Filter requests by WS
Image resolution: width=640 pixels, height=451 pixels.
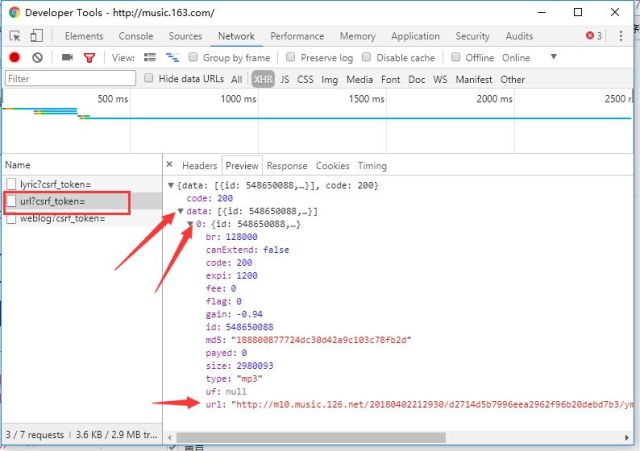click(440, 79)
